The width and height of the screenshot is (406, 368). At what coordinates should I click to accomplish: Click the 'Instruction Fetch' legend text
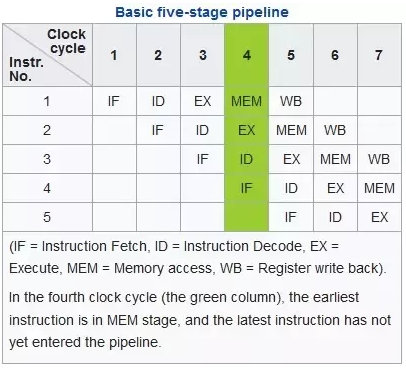pyautogui.click(x=94, y=246)
